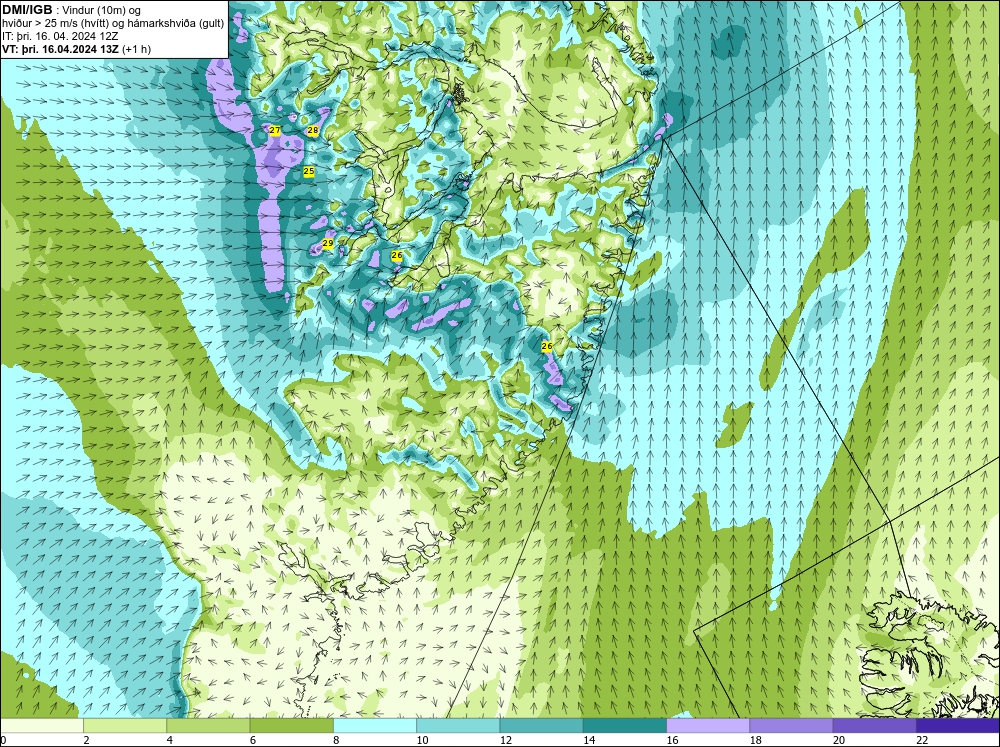Select the above-22 m/s dark indigo legend swatch
This screenshot has width=1000, height=747.
[958, 726]
